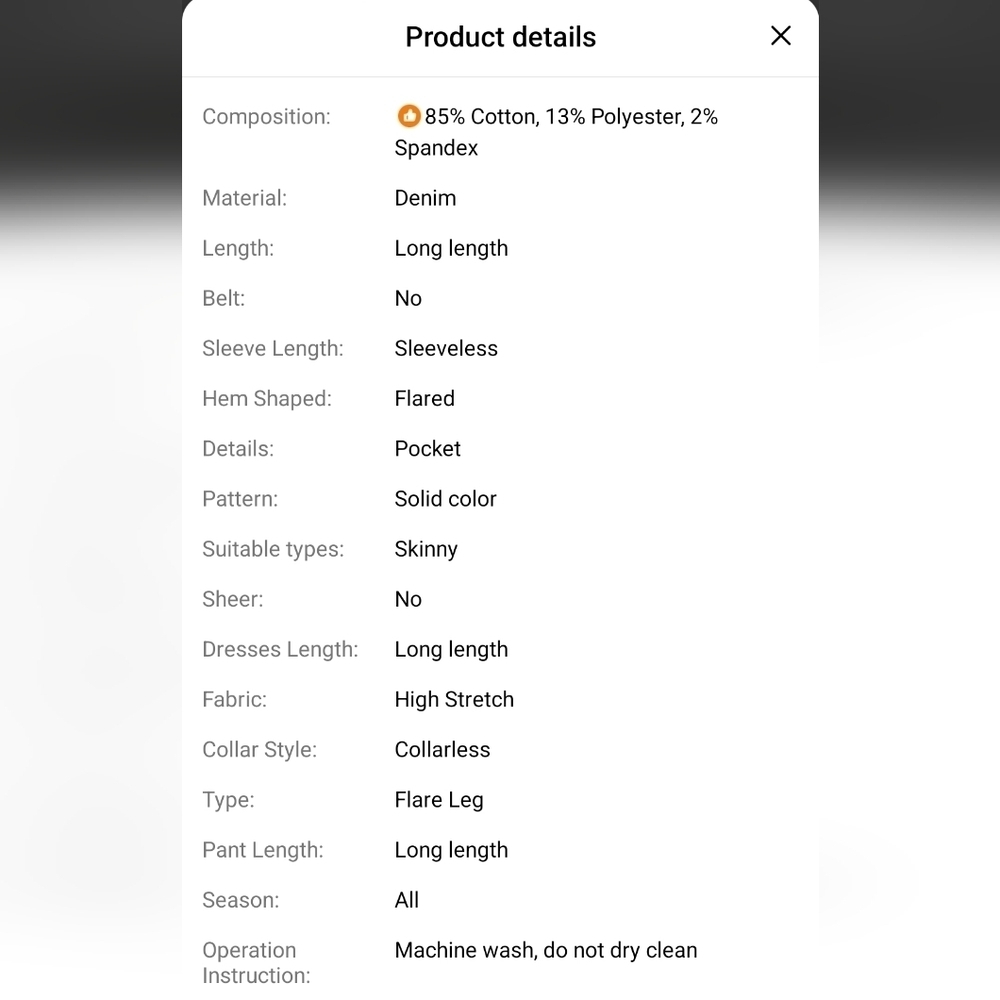This screenshot has width=1000, height=1000.
Task: Click the Dresses Length label
Action: tap(280, 649)
